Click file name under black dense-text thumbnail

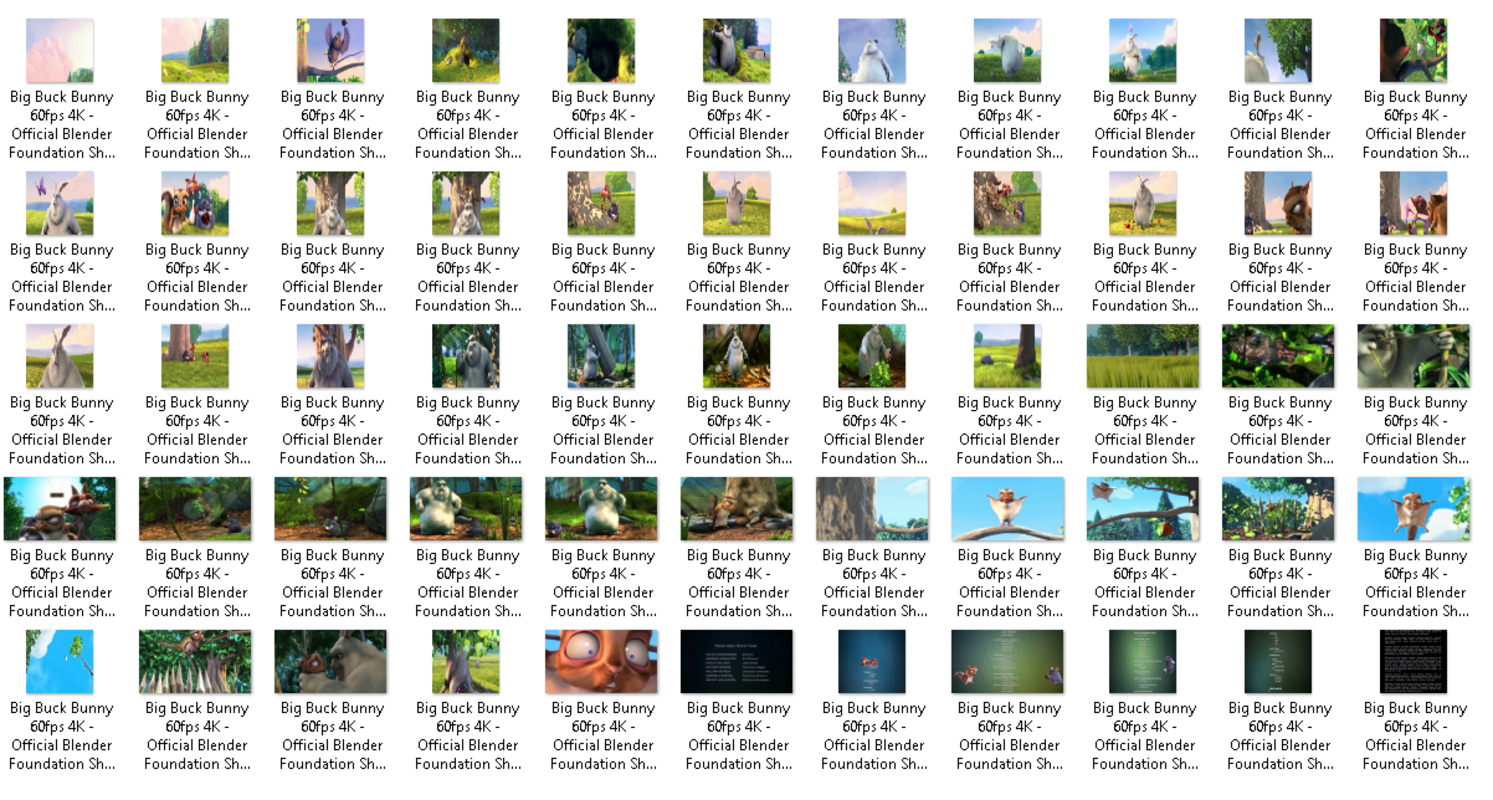[1416, 736]
